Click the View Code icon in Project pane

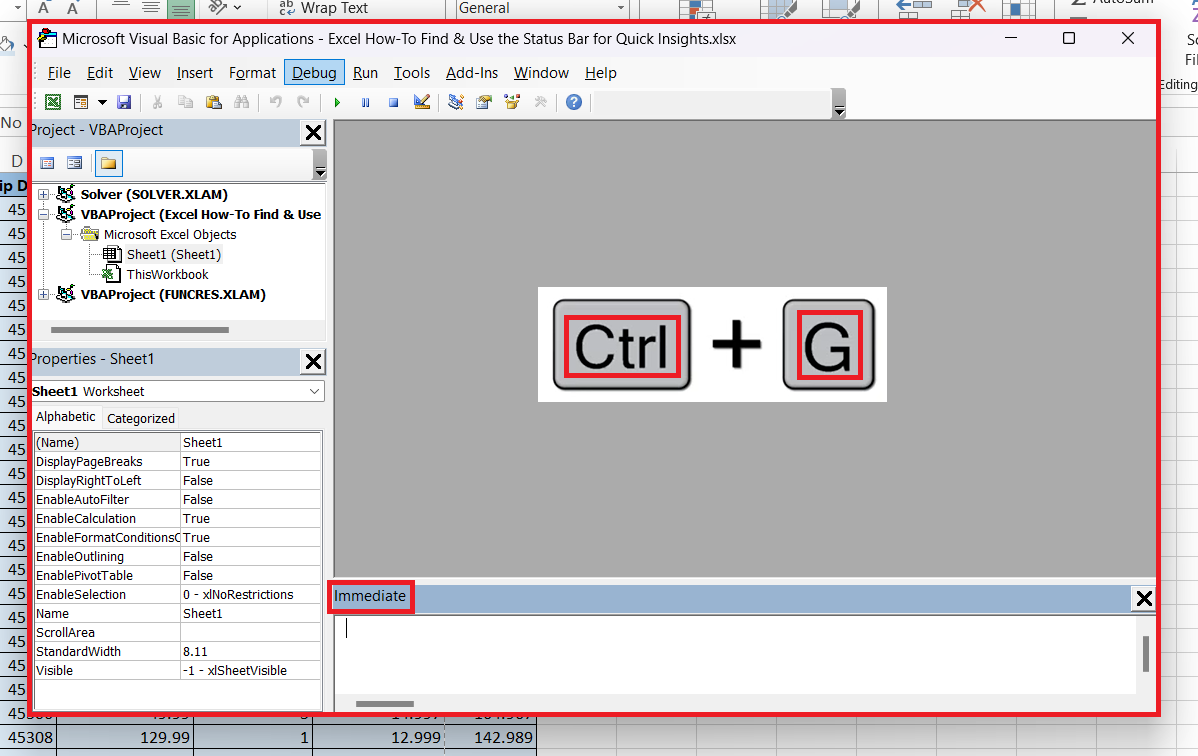(x=47, y=163)
